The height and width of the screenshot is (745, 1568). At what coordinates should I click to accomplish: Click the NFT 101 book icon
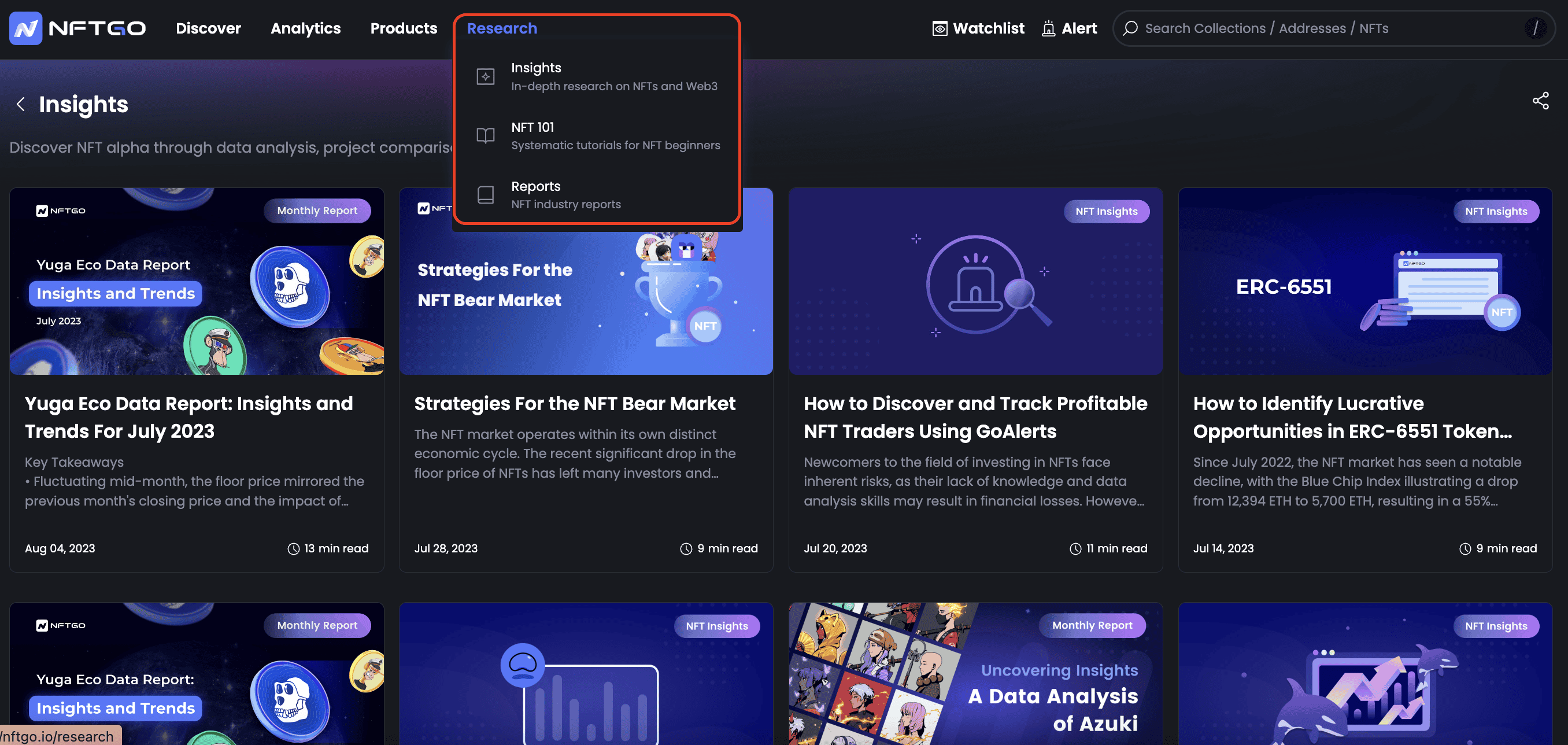tap(485, 135)
